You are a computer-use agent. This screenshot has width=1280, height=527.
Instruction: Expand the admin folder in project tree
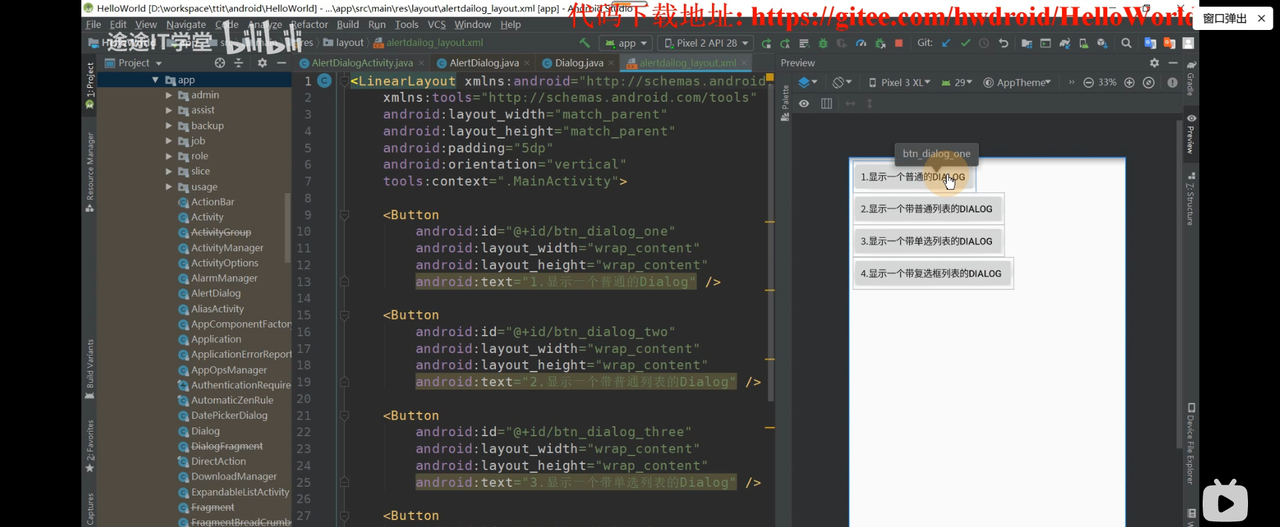click(169, 95)
